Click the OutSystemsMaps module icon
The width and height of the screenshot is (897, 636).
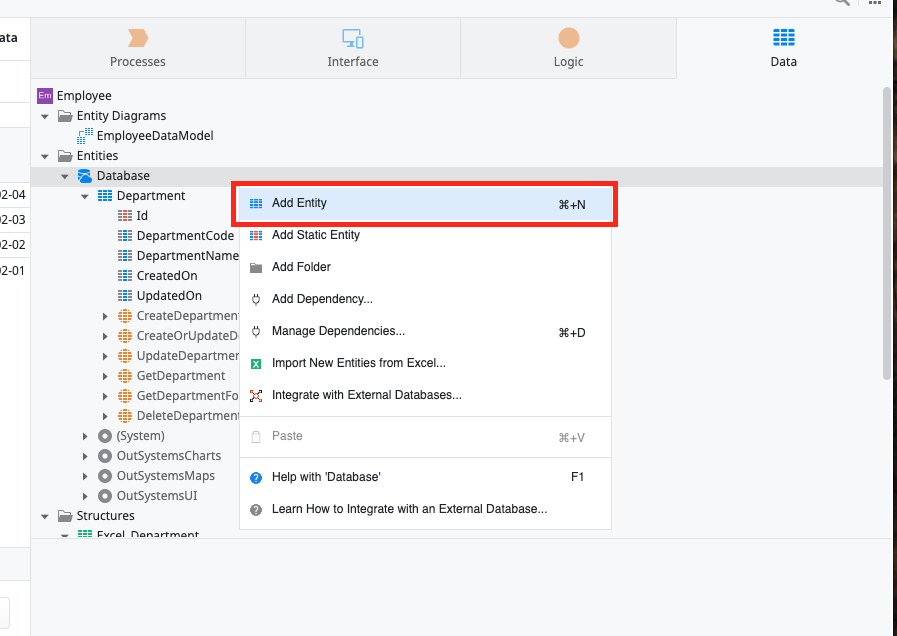tap(105, 476)
